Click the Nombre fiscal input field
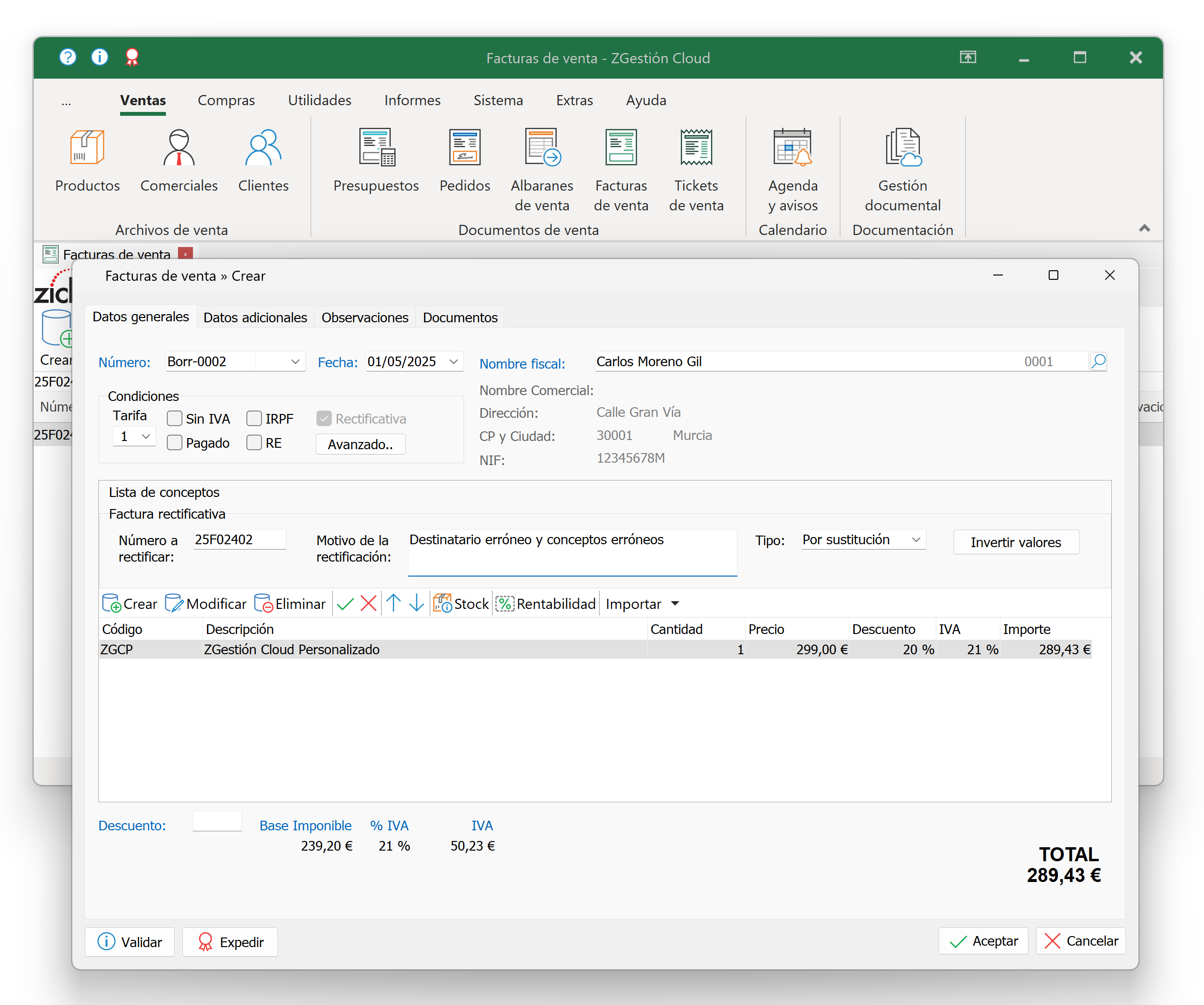The height and width of the screenshot is (1005, 1204). [x=842, y=362]
